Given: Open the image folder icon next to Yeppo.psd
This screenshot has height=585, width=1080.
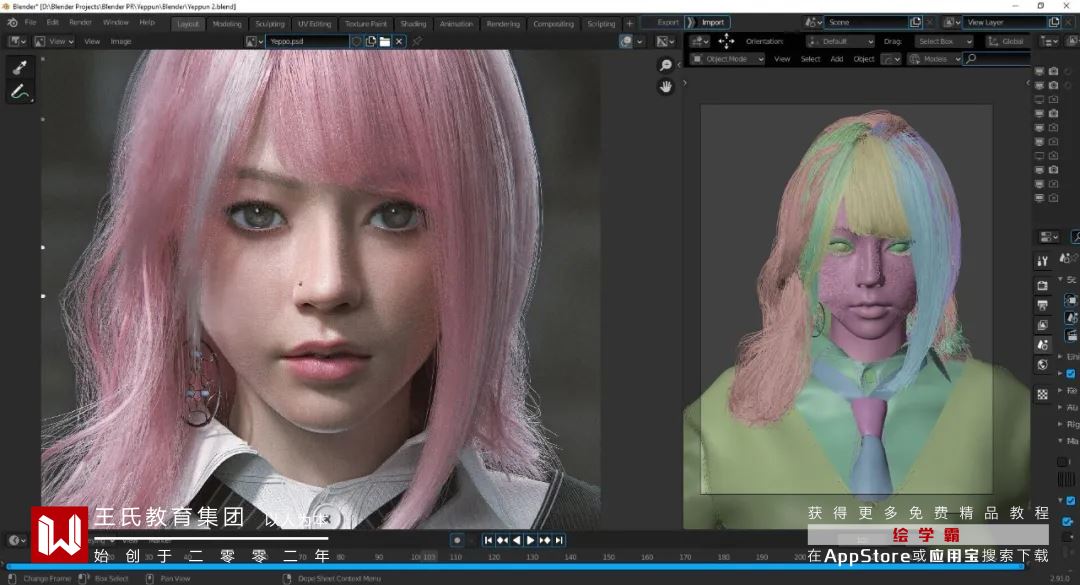Looking at the screenshot, I should [385, 41].
